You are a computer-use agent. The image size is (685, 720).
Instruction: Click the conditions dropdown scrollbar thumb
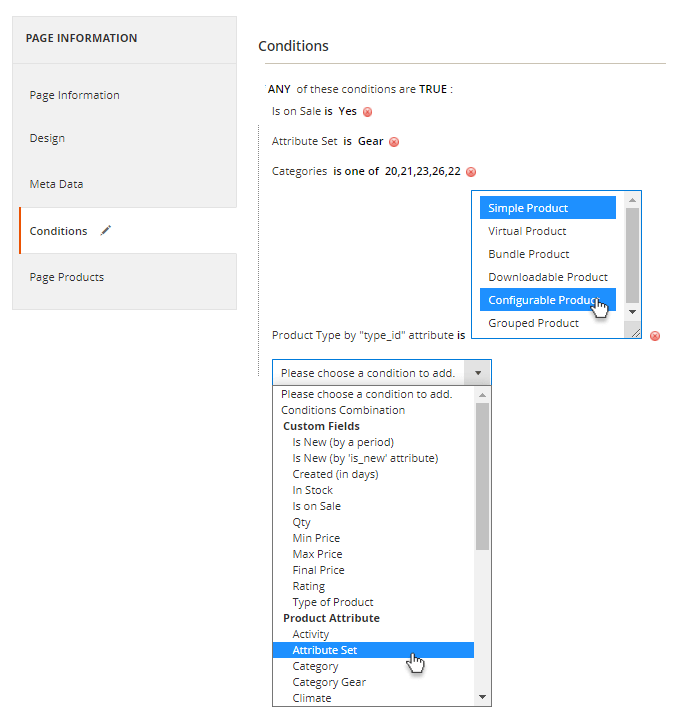click(x=482, y=476)
